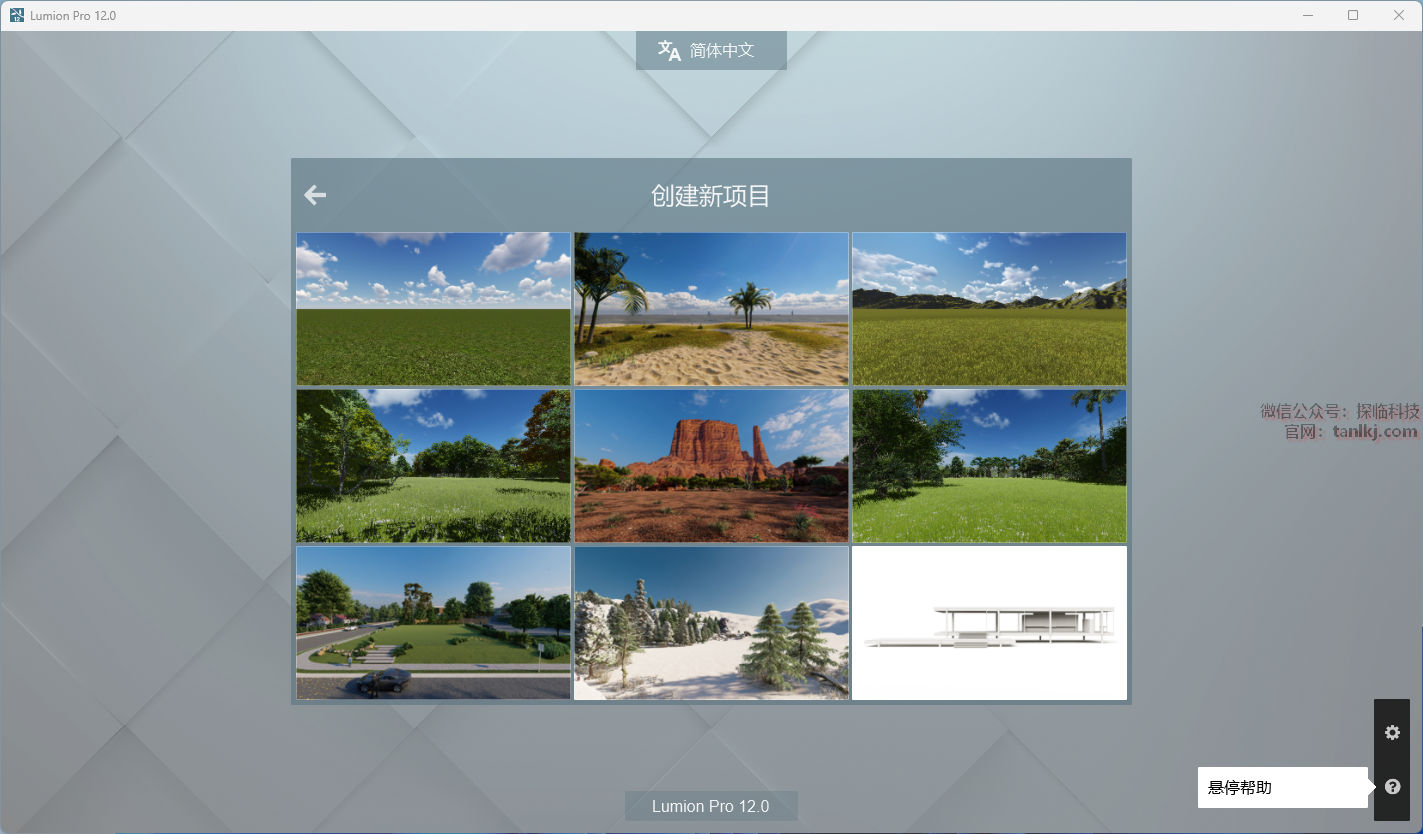Choose the red rock desert template
1423x834 pixels.
pos(711,466)
